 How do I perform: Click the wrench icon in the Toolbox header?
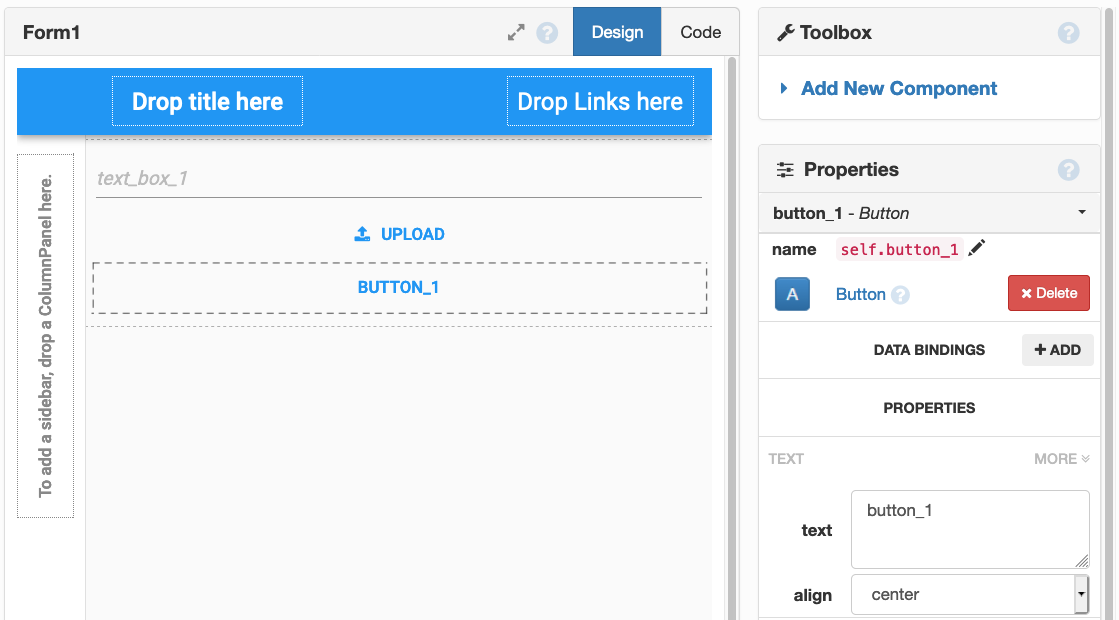pyautogui.click(x=784, y=31)
